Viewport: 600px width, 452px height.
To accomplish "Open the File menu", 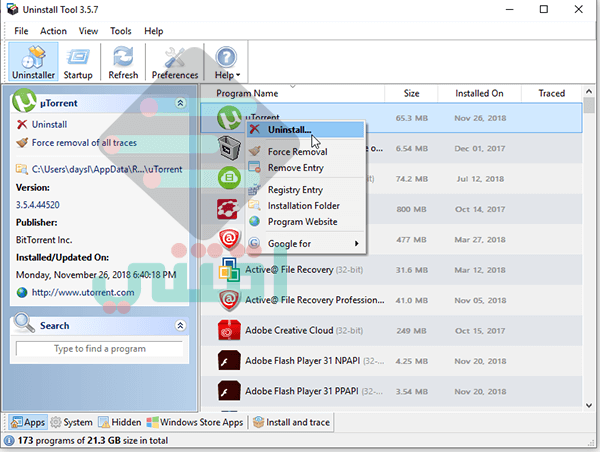I will pos(21,31).
